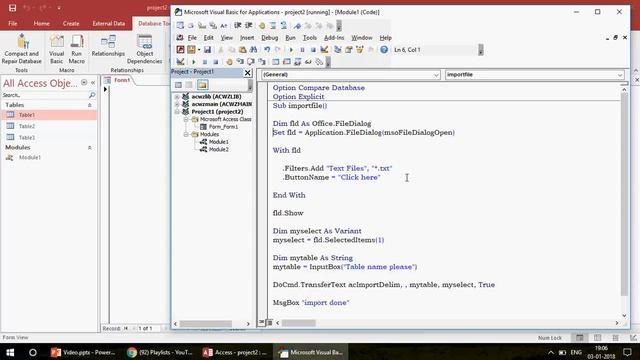Image resolution: width=640 pixels, height=360 pixels.
Task: Open the All Access Objects dropdown arrow
Action: point(84,82)
